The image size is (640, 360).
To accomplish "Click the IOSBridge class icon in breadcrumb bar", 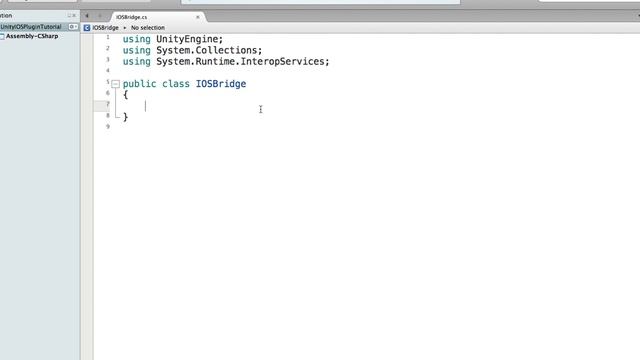I will pos(87,28).
